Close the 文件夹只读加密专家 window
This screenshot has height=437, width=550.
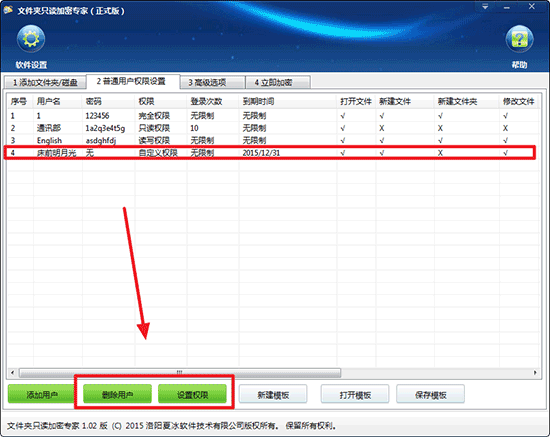(532, 6)
